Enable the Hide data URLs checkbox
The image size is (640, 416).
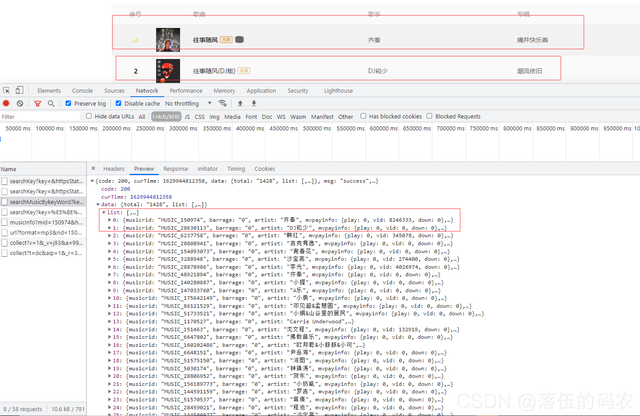pos(88,116)
